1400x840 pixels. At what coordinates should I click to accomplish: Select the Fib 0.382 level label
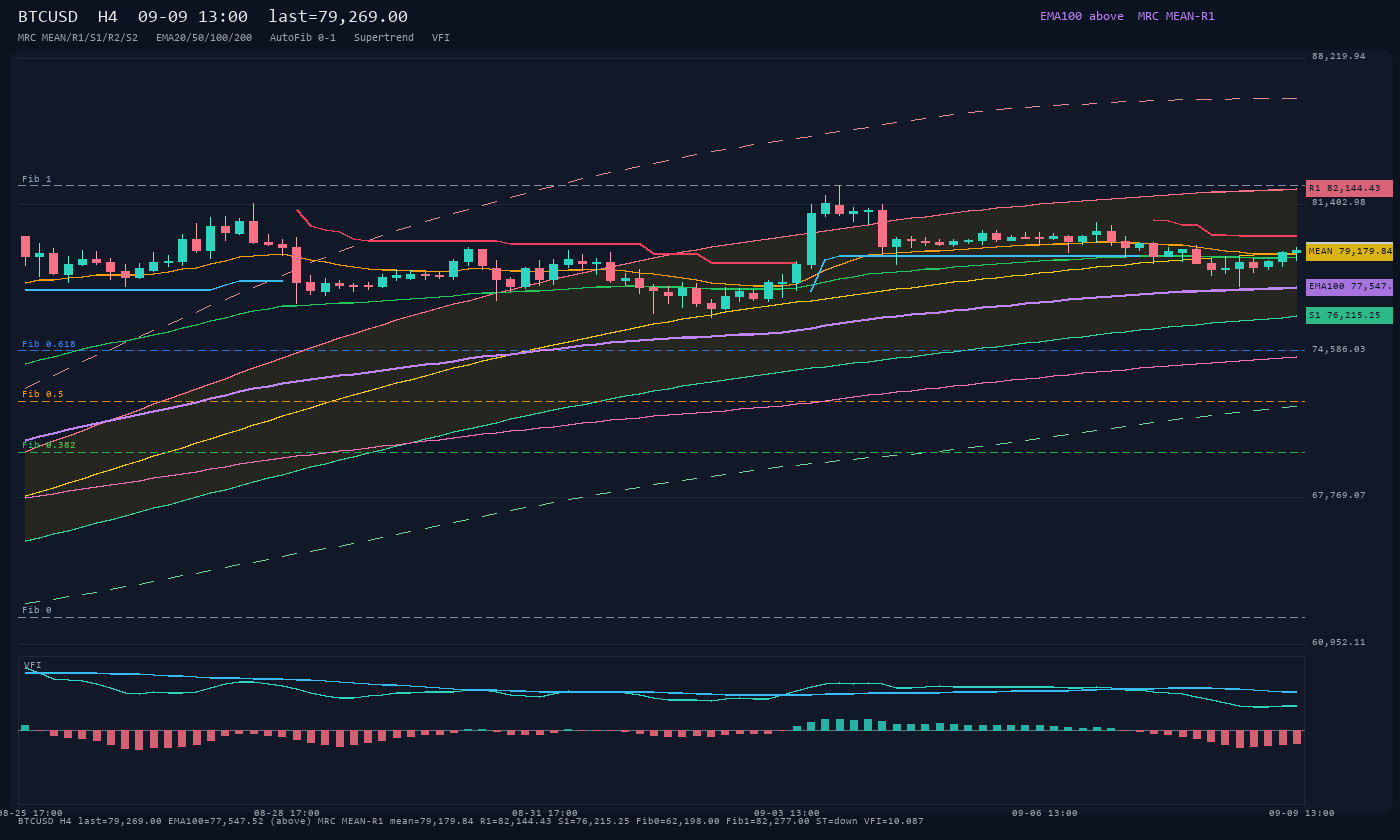49,445
